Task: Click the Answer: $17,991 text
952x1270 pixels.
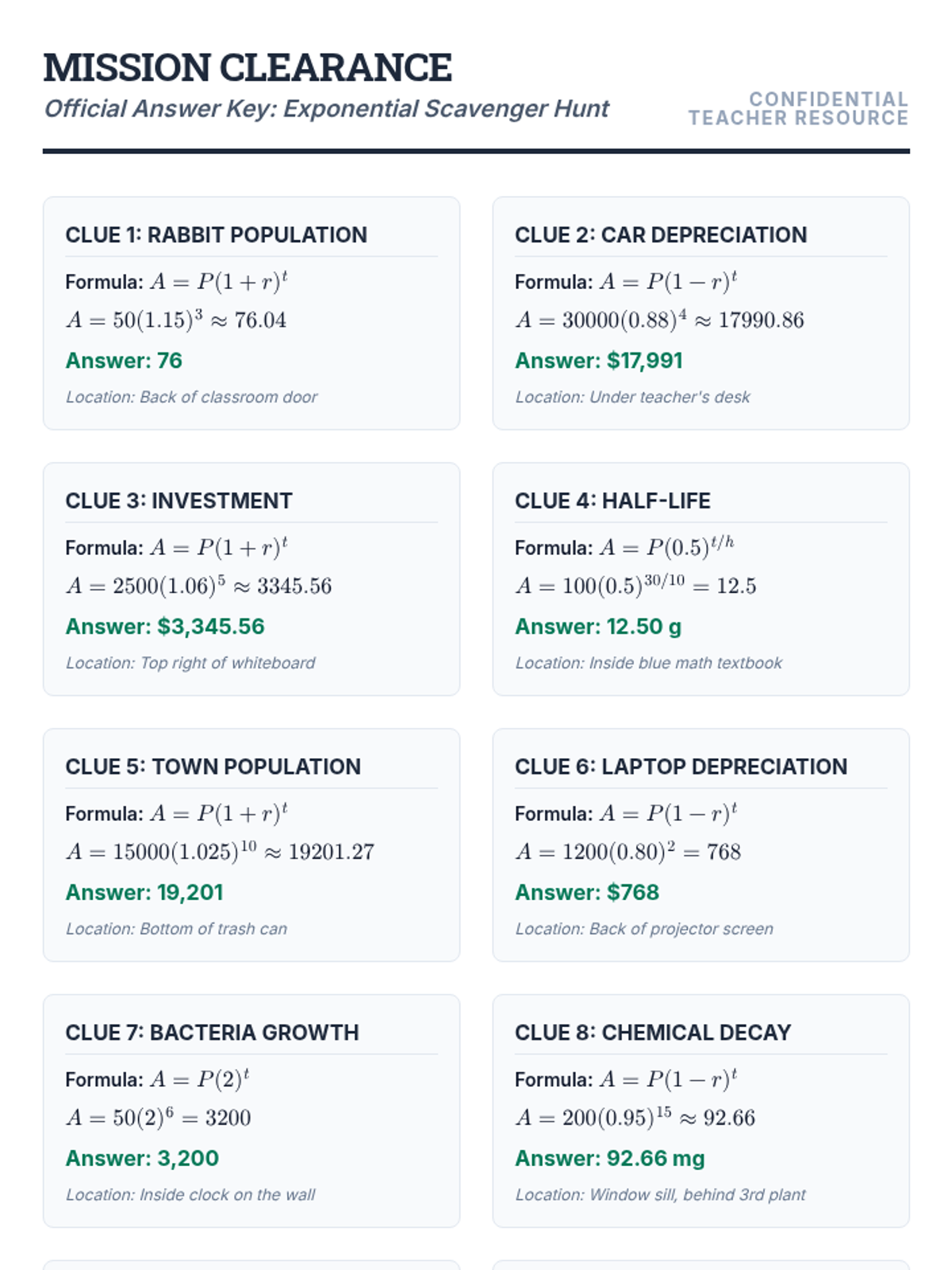Action: coord(599,360)
